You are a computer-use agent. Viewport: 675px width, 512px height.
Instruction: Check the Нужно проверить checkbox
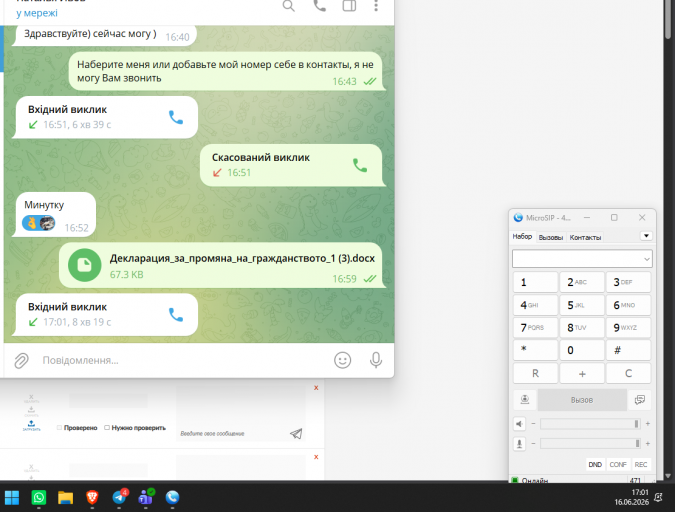pos(107,428)
